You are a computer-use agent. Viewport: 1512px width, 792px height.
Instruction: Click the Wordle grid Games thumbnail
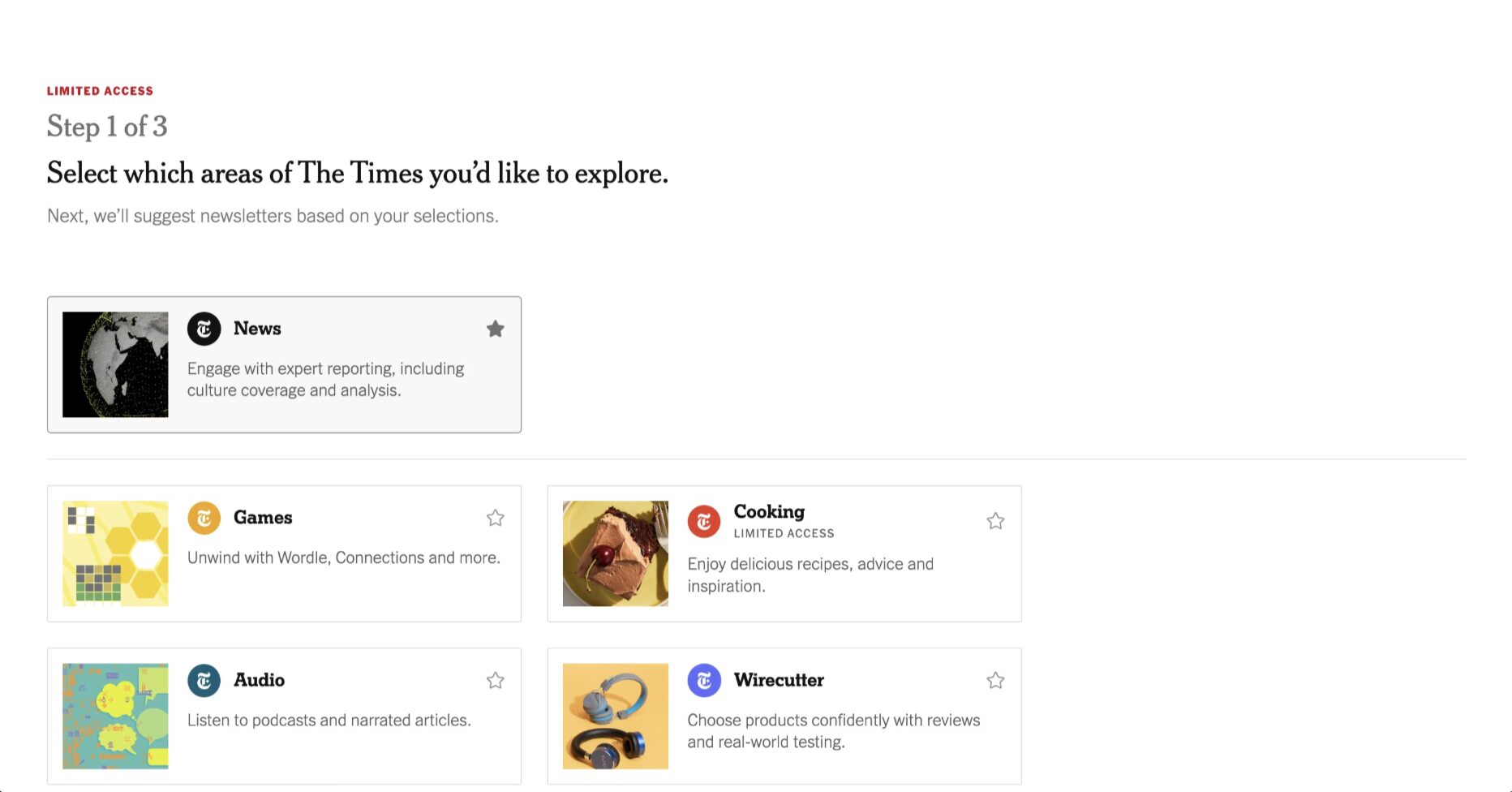(115, 553)
